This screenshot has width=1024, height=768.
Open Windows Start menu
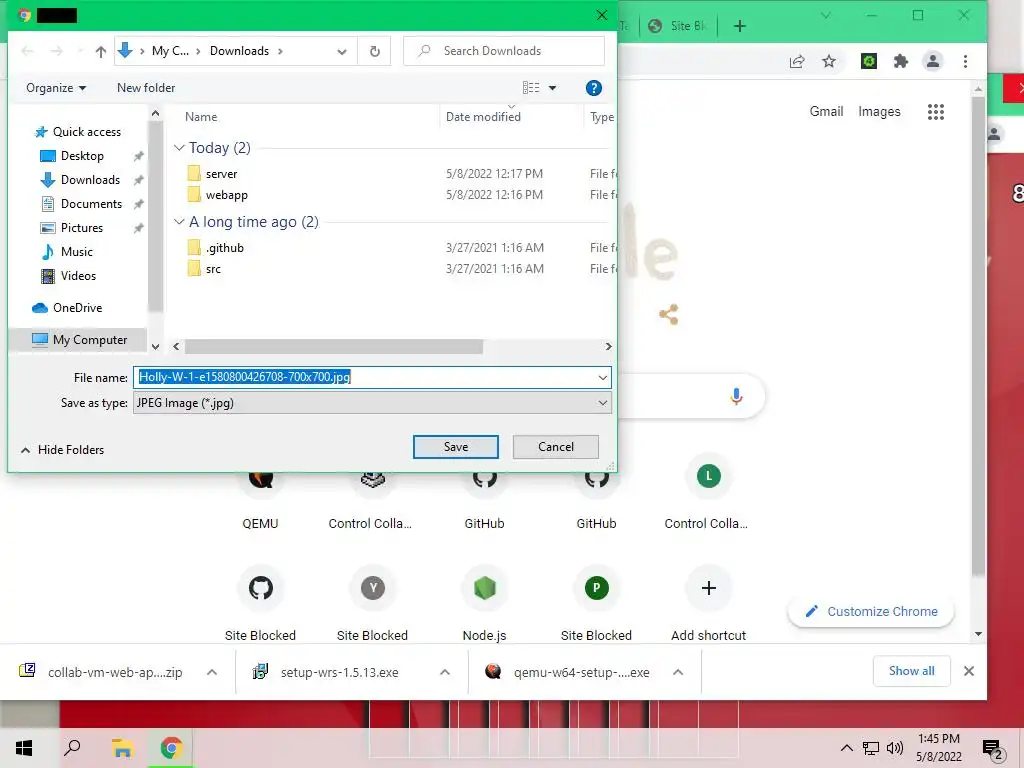pos(24,748)
